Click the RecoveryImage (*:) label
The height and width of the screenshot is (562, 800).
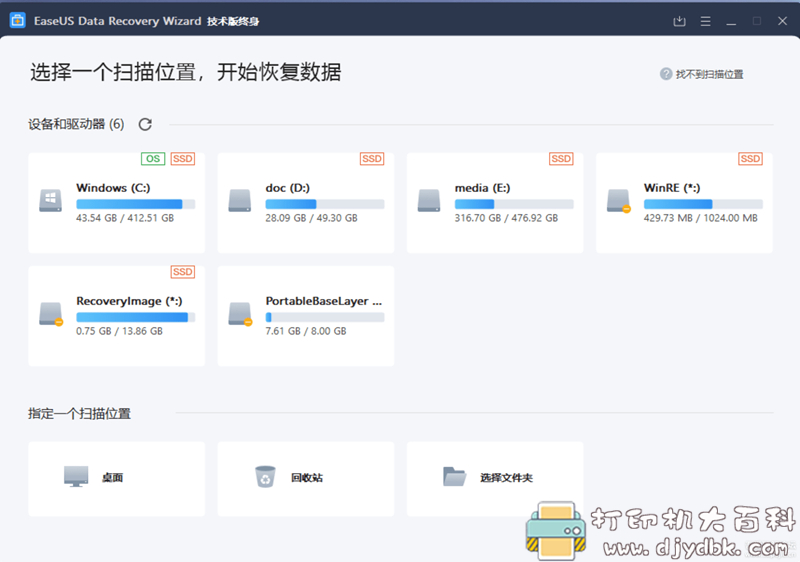tap(129, 301)
